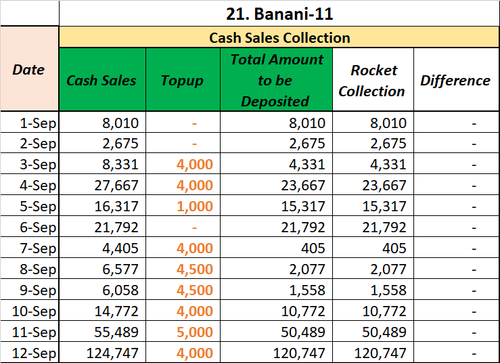Click the 4-Sep date cell
The width and height of the screenshot is (500, 363).
29,185
